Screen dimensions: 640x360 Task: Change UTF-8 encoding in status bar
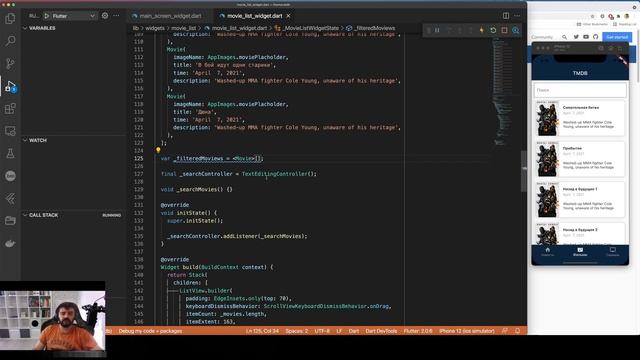coord(322,331)
